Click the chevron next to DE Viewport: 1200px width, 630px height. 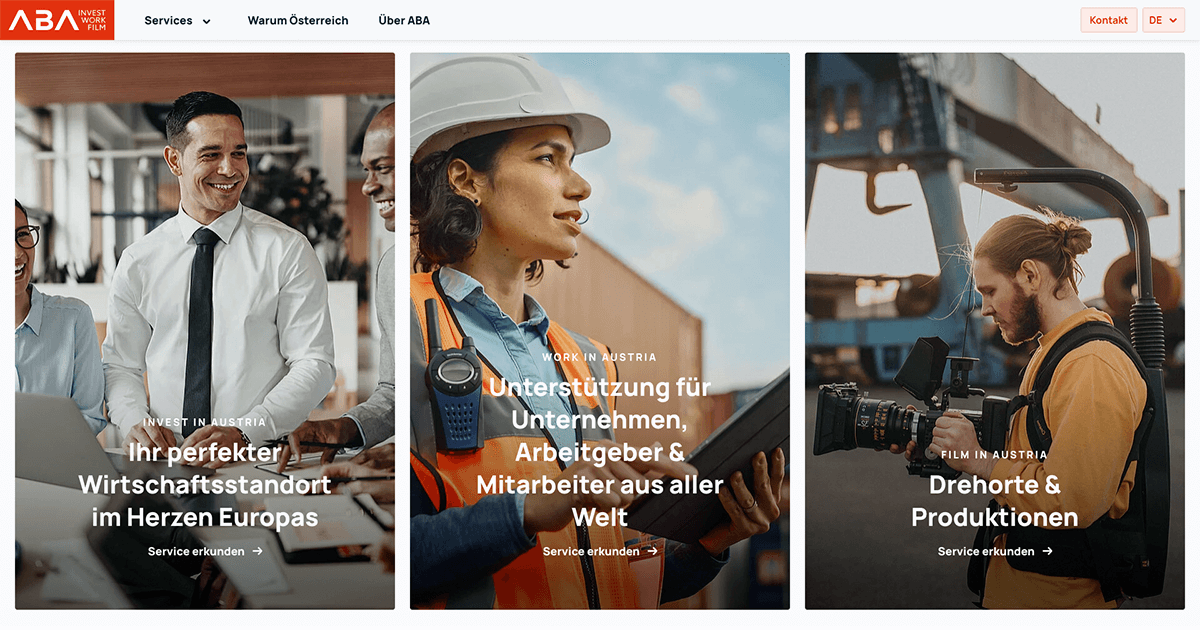[1171, 20]
